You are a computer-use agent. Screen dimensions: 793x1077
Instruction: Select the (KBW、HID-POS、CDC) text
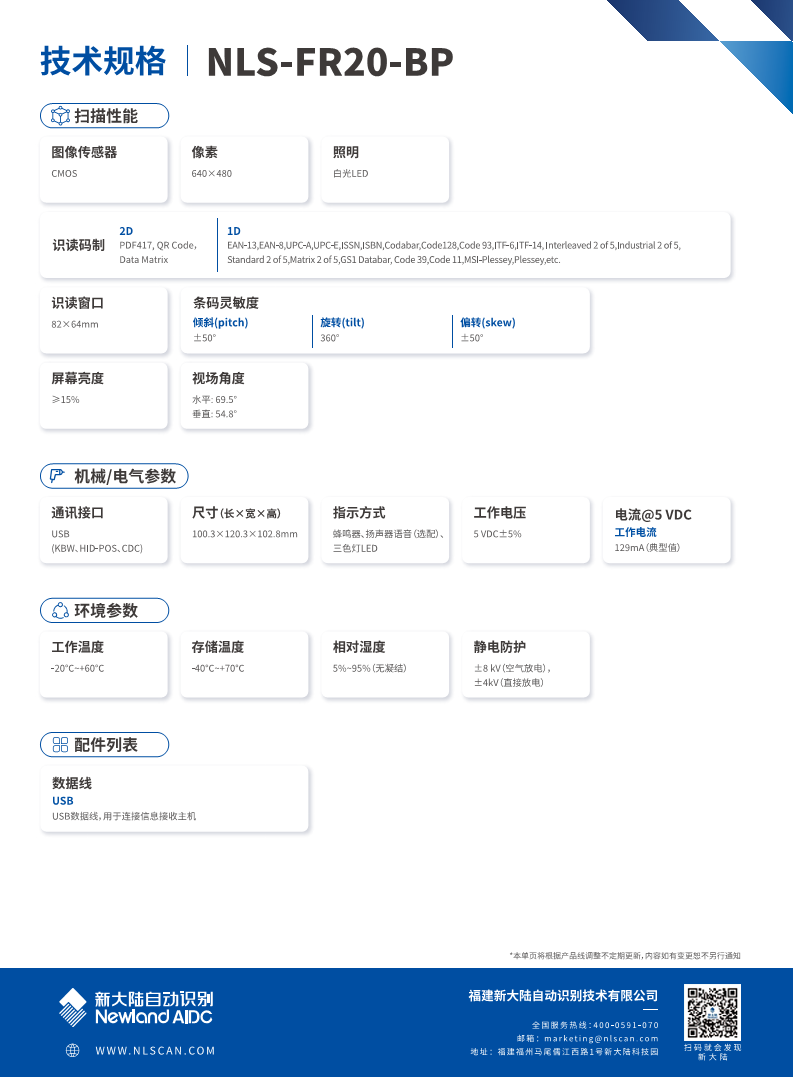tap(97, 548)
